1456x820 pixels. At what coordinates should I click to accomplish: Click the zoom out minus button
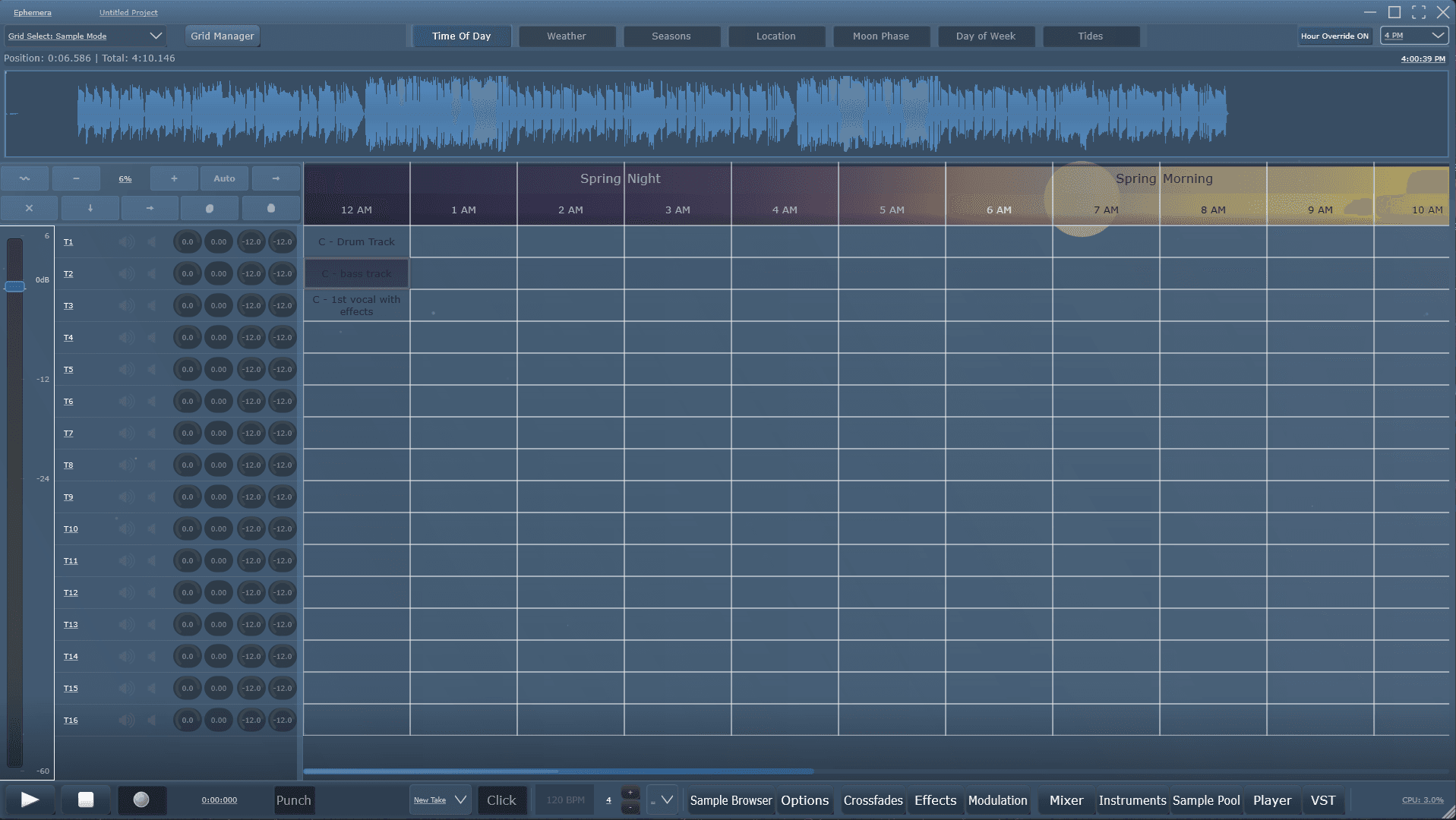pyautogui.click(x=76, y=178)
